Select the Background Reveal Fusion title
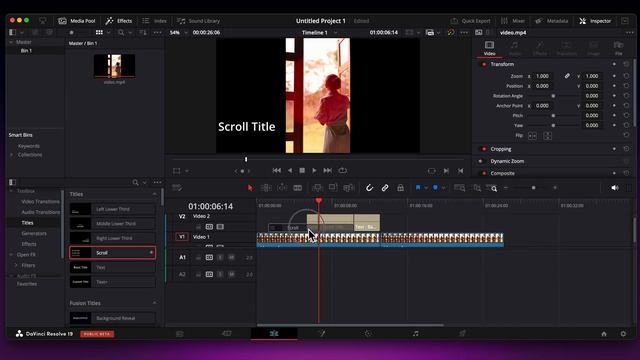 113,318
